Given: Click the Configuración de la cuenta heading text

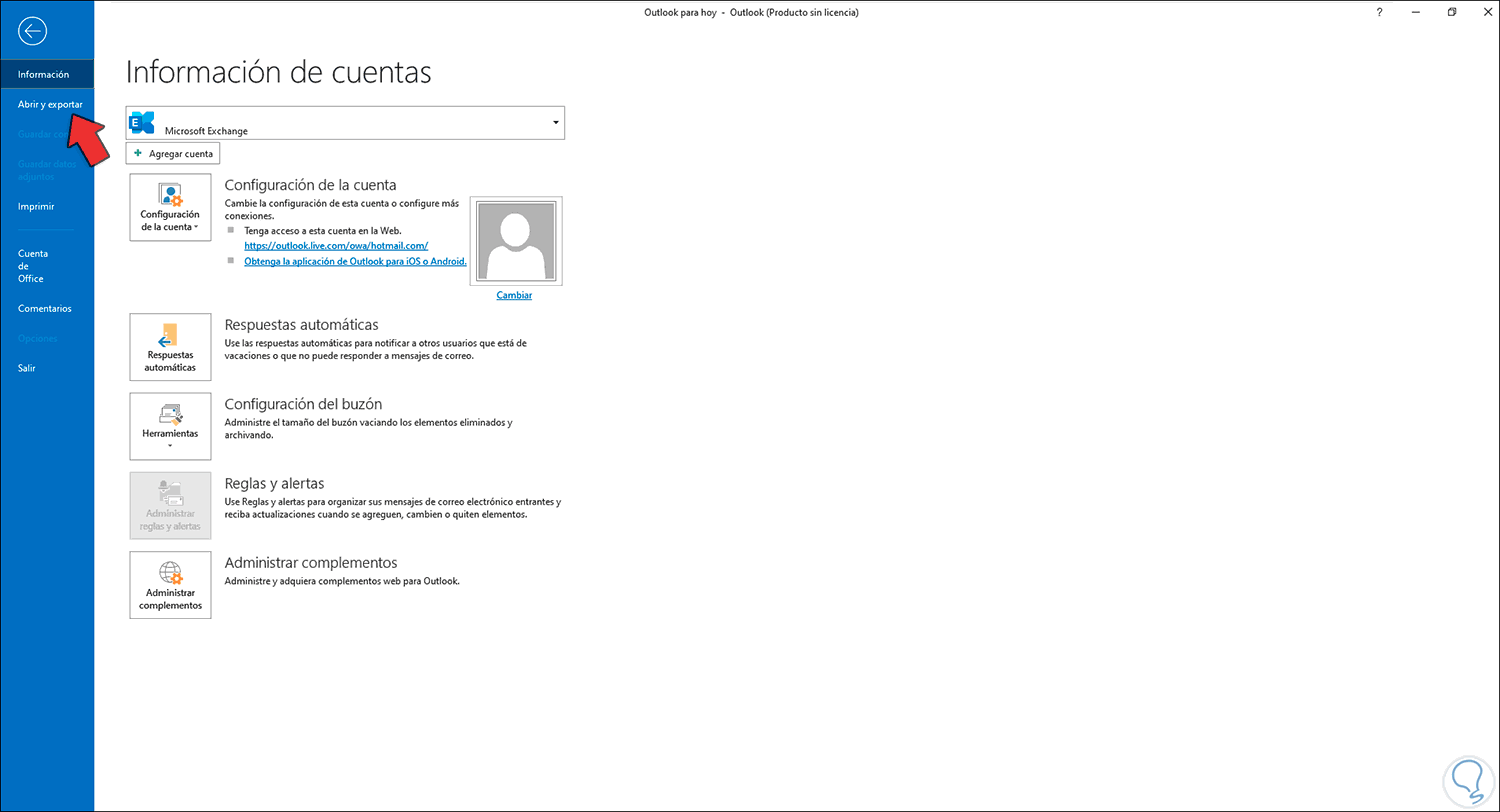Looking at the screenshot, I should click(x=311, y=185).
